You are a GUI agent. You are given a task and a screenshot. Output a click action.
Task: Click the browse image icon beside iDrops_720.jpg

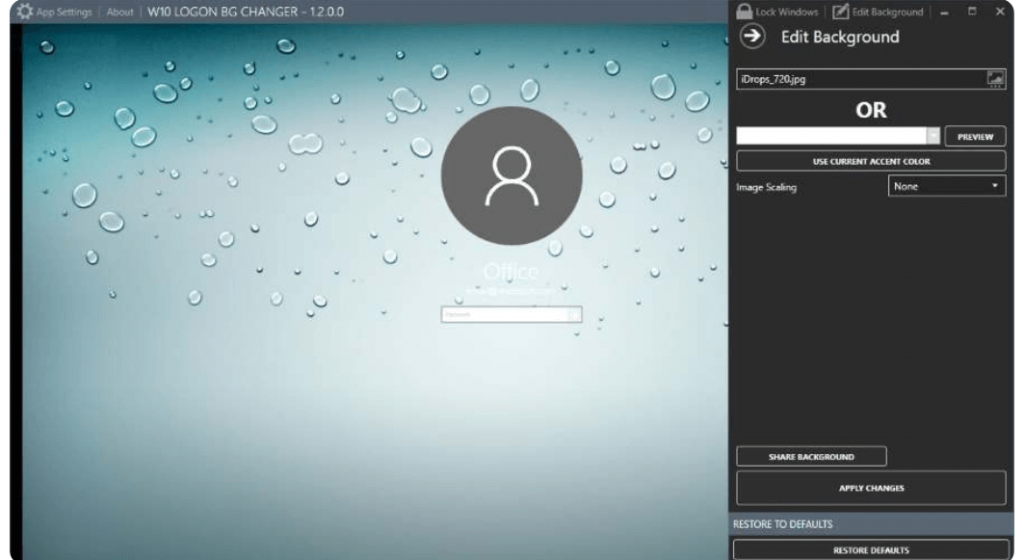click(x=995, y=80)
